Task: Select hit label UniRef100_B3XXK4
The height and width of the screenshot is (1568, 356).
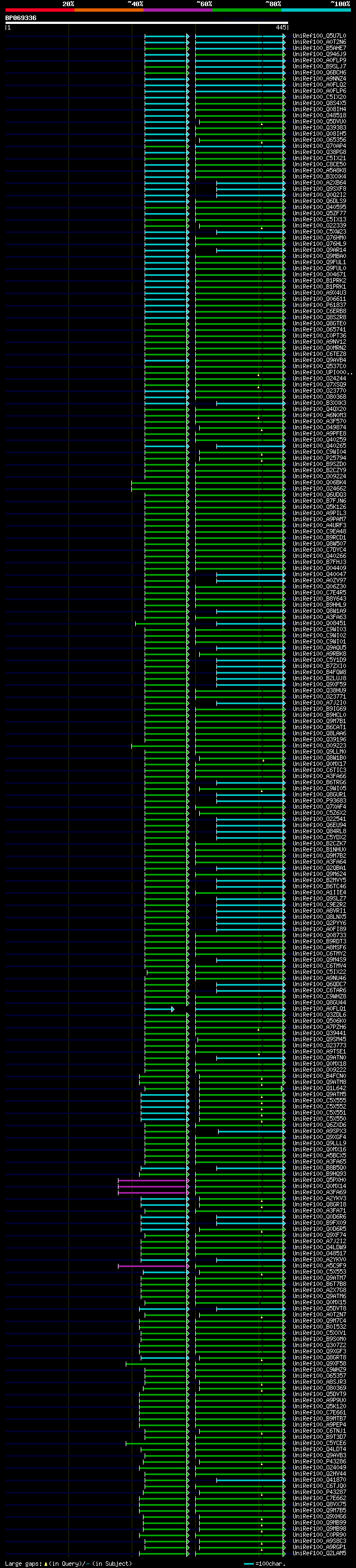Action: coord(319,176)
